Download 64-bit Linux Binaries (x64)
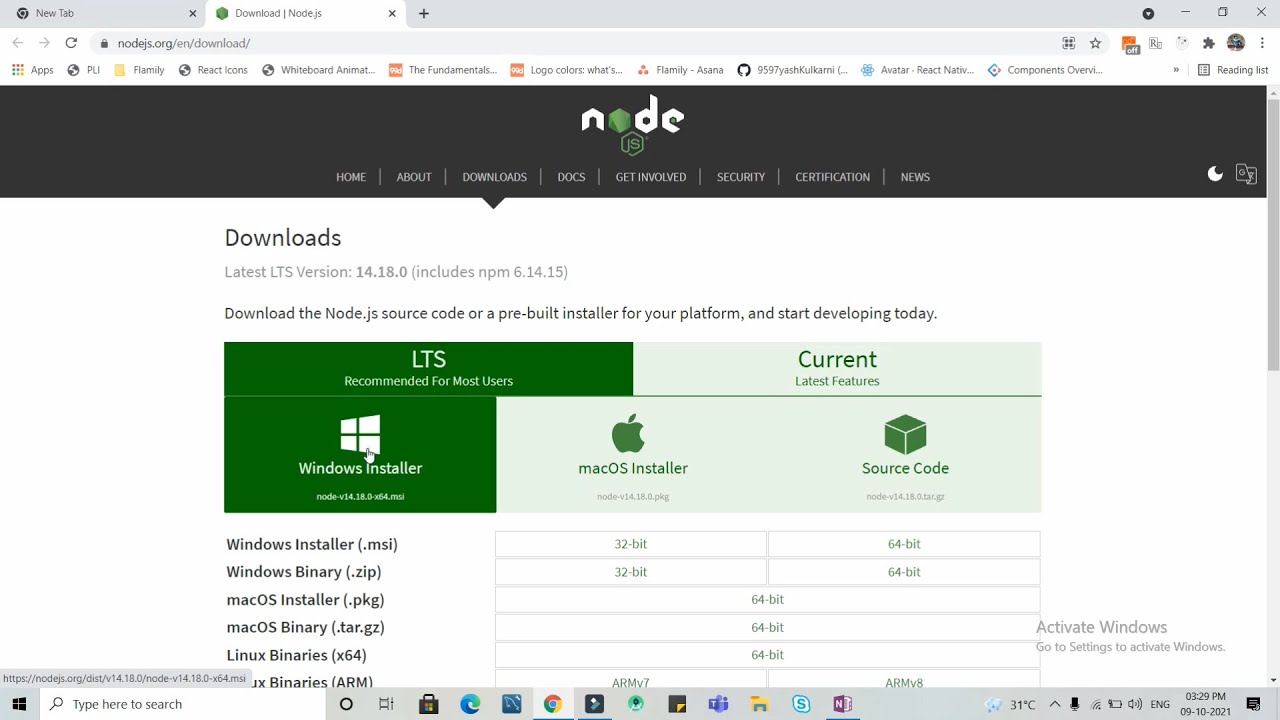The width and height of the screenshot is (1280, 720). [x=767, y=655]
